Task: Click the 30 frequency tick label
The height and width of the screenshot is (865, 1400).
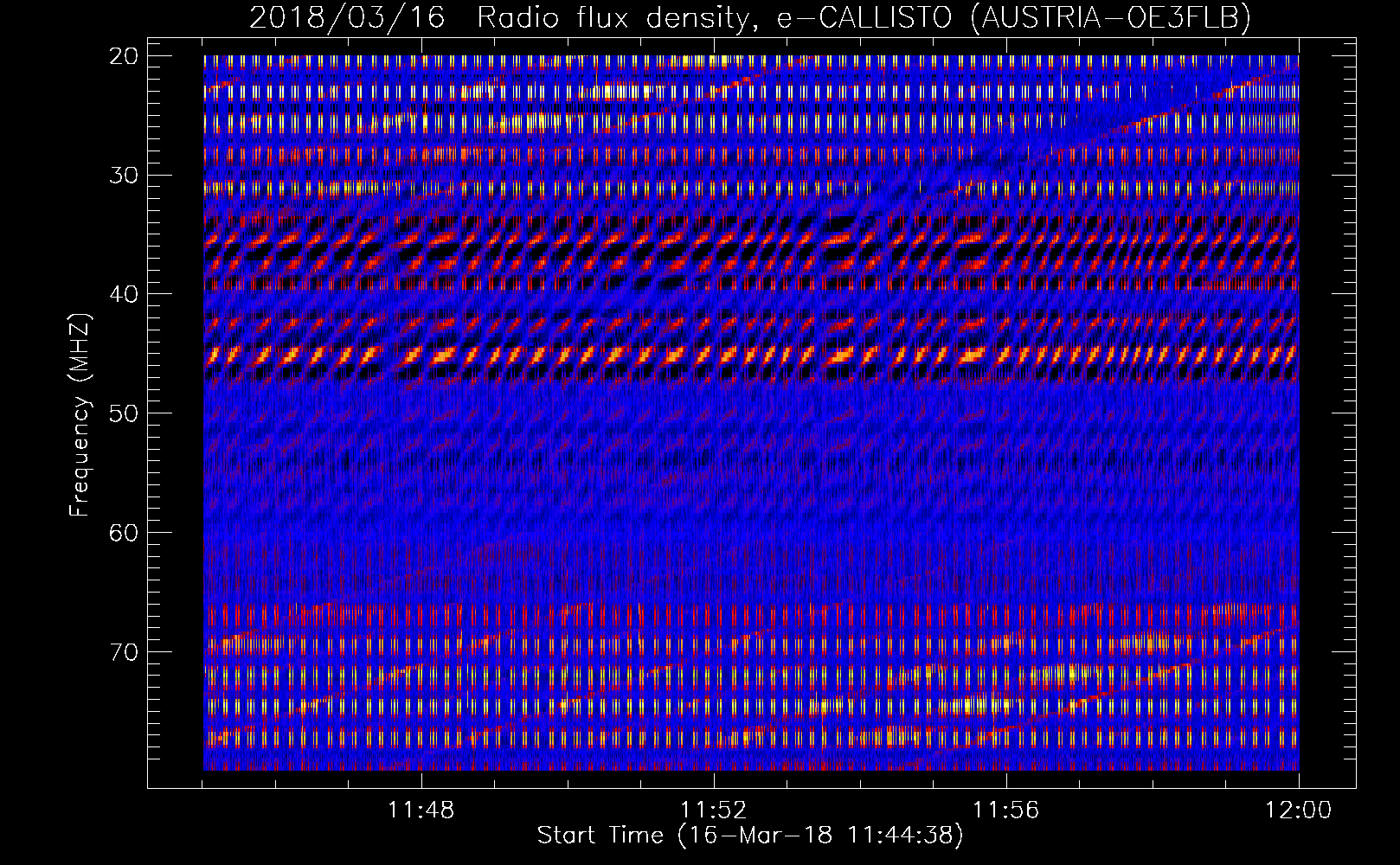Action: tap(124, 175)
